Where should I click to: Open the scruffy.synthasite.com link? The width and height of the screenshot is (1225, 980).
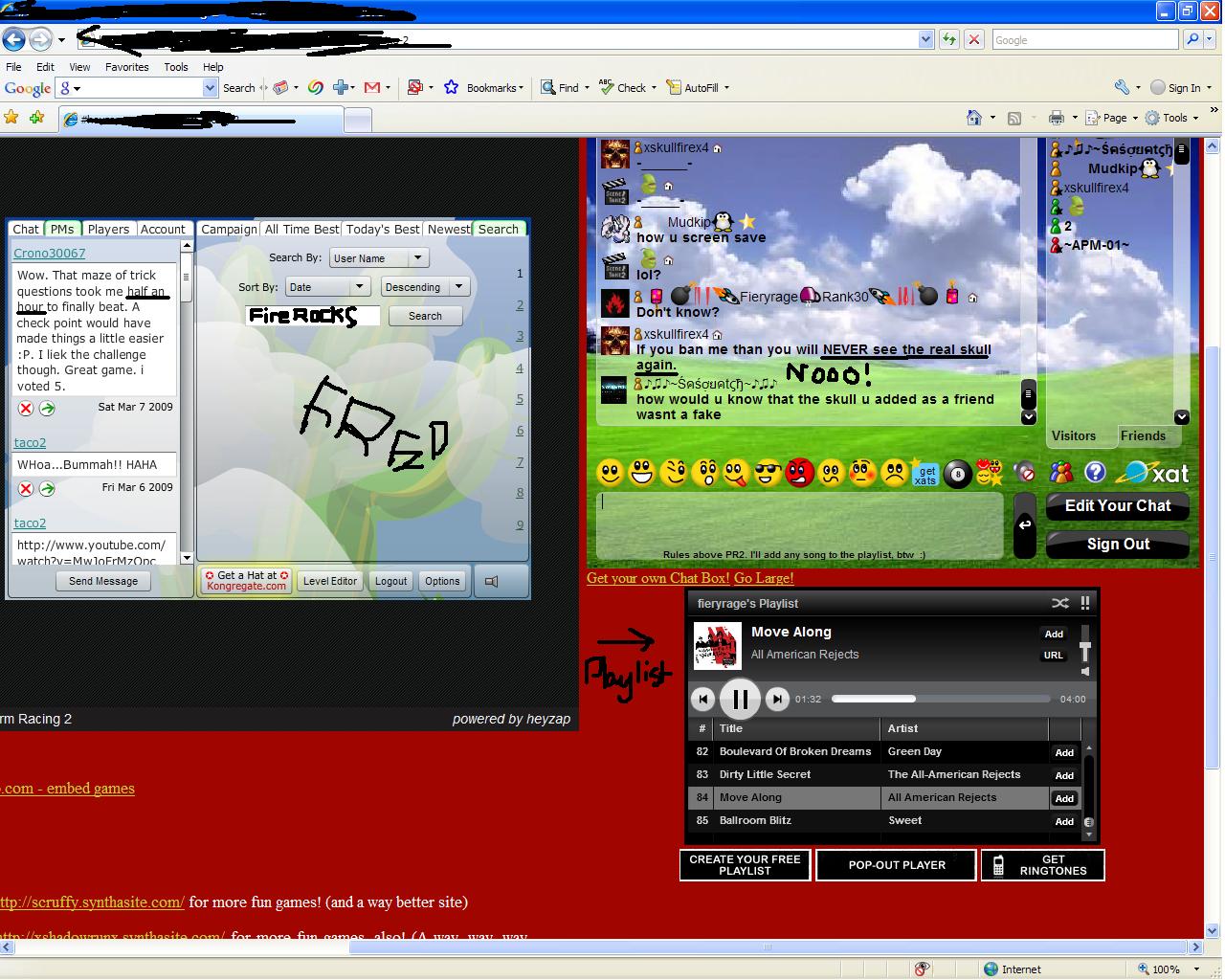click(92, 902)
